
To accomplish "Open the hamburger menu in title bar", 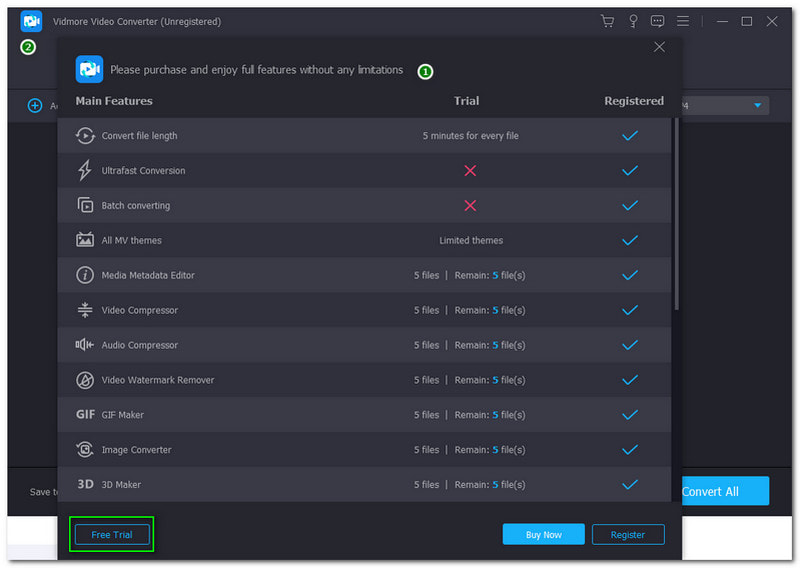I will (x=683, y=21).
